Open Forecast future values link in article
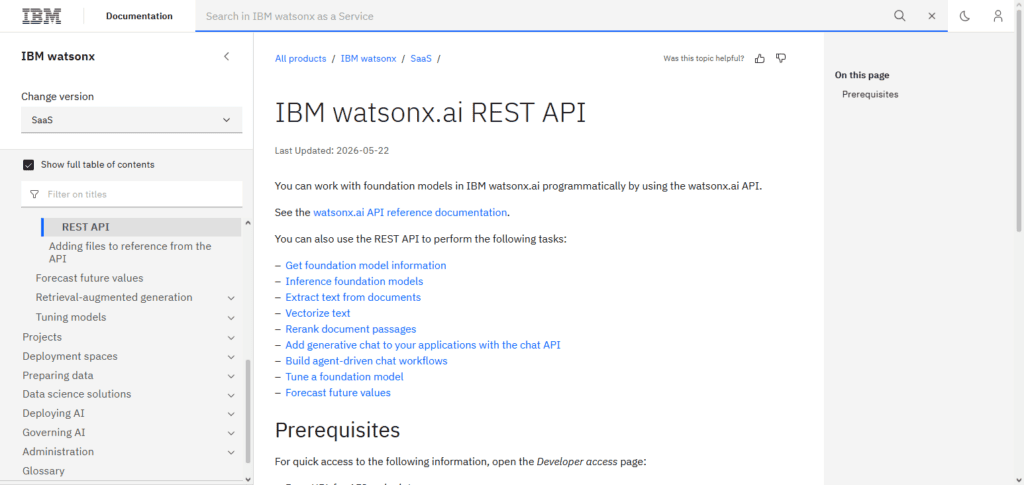The width and height of the screenshot is (1024, 485). [338, 393]
